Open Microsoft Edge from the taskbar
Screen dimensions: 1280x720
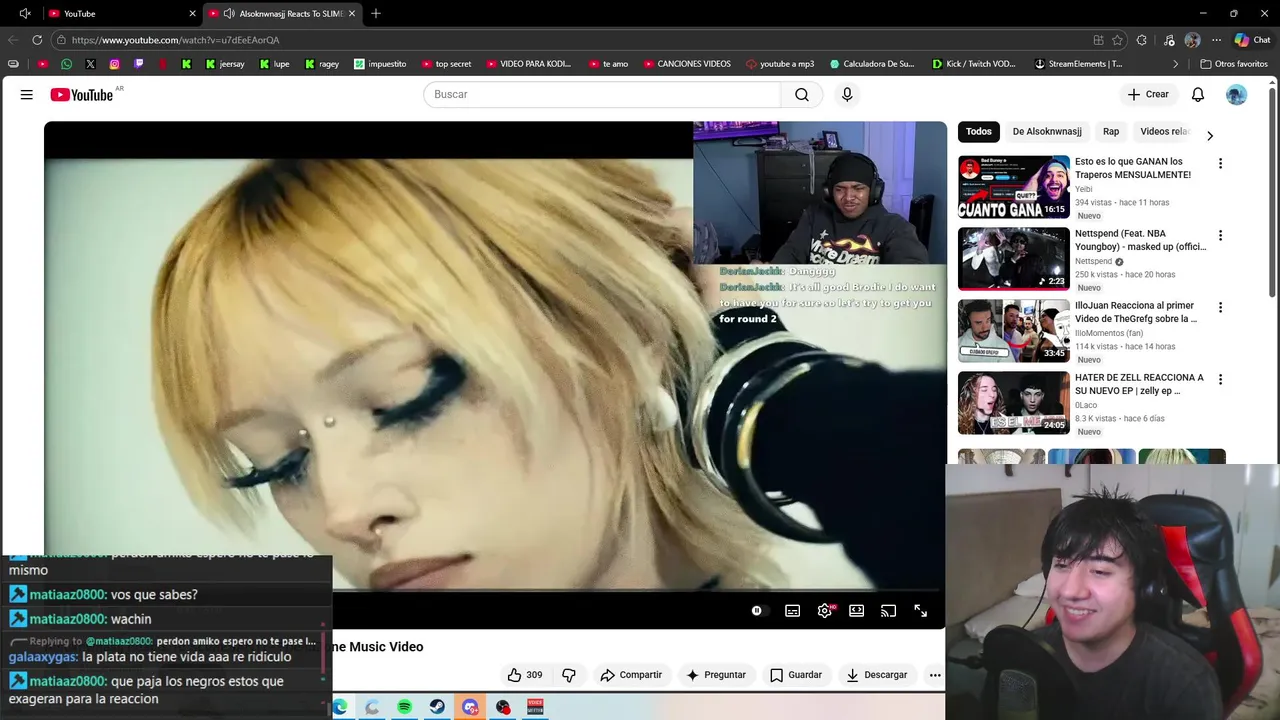pos(340,707)
